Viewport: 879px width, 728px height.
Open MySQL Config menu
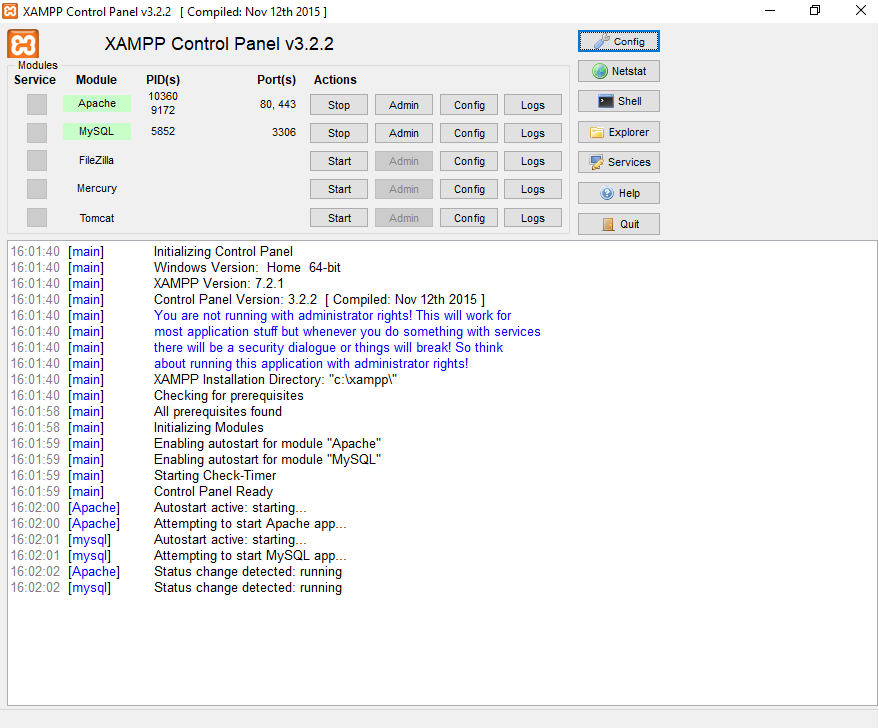click(469, 133)
